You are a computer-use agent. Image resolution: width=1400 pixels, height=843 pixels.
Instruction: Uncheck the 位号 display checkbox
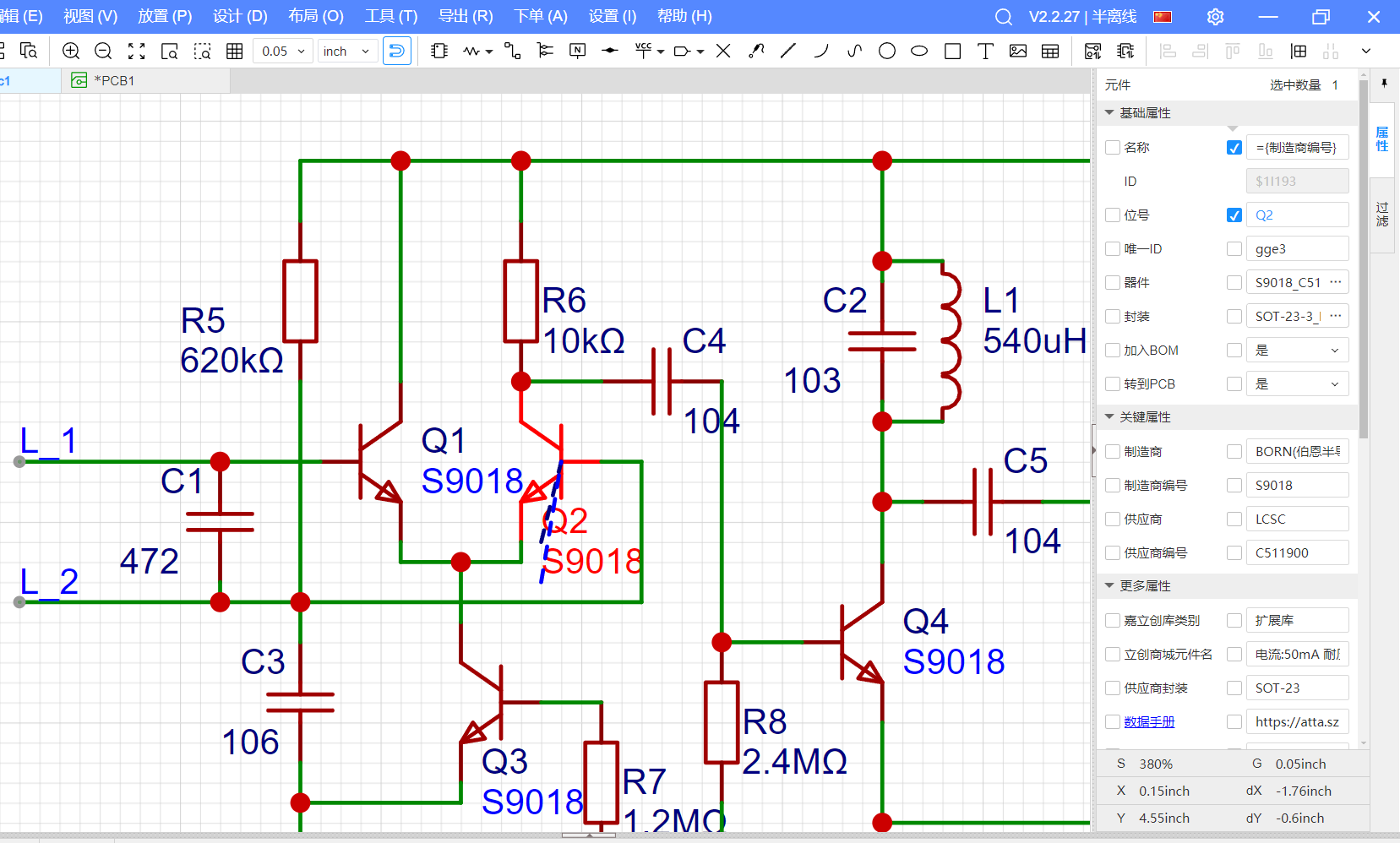pyautogui.click(x=1234, y=215)
